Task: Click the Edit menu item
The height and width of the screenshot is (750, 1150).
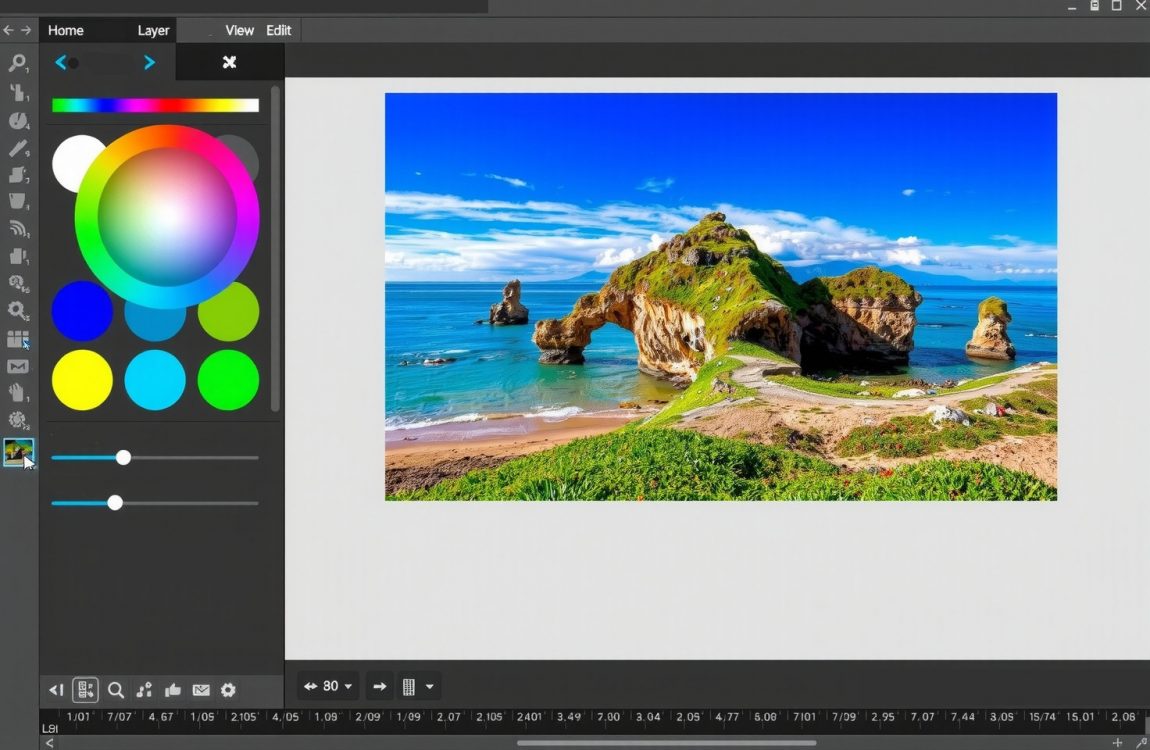Action: (279, 30)
